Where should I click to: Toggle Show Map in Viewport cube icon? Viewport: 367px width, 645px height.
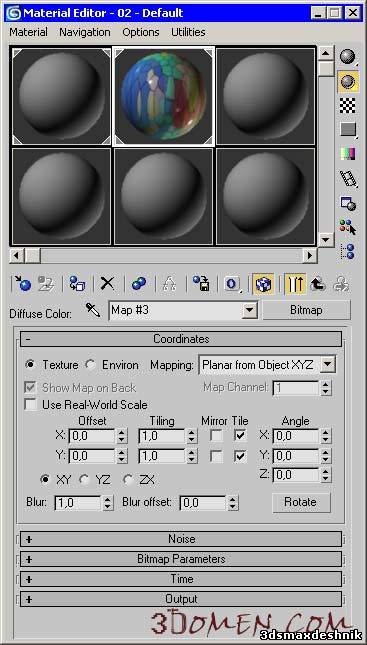pyautogui.click(x=262, y=284)
